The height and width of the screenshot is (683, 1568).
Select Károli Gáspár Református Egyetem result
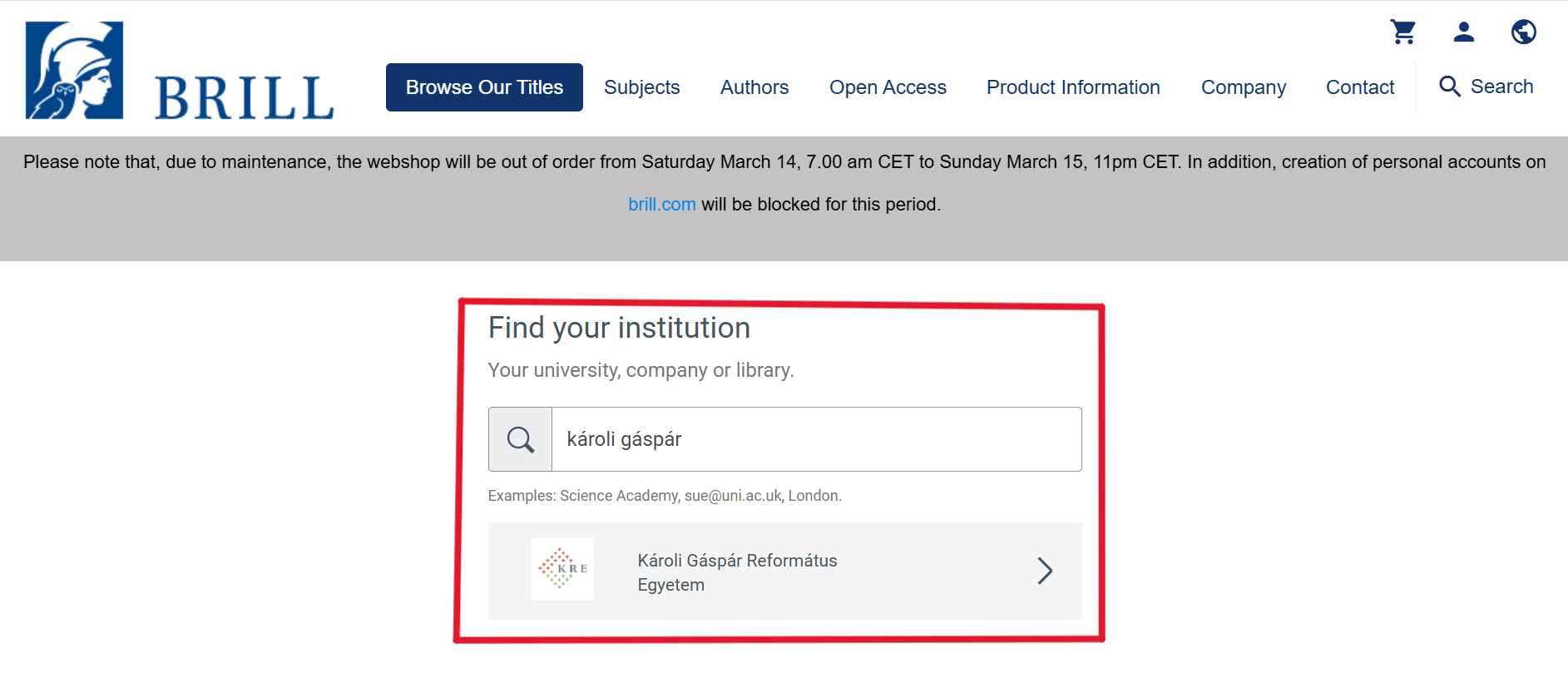tap(737, 572)
